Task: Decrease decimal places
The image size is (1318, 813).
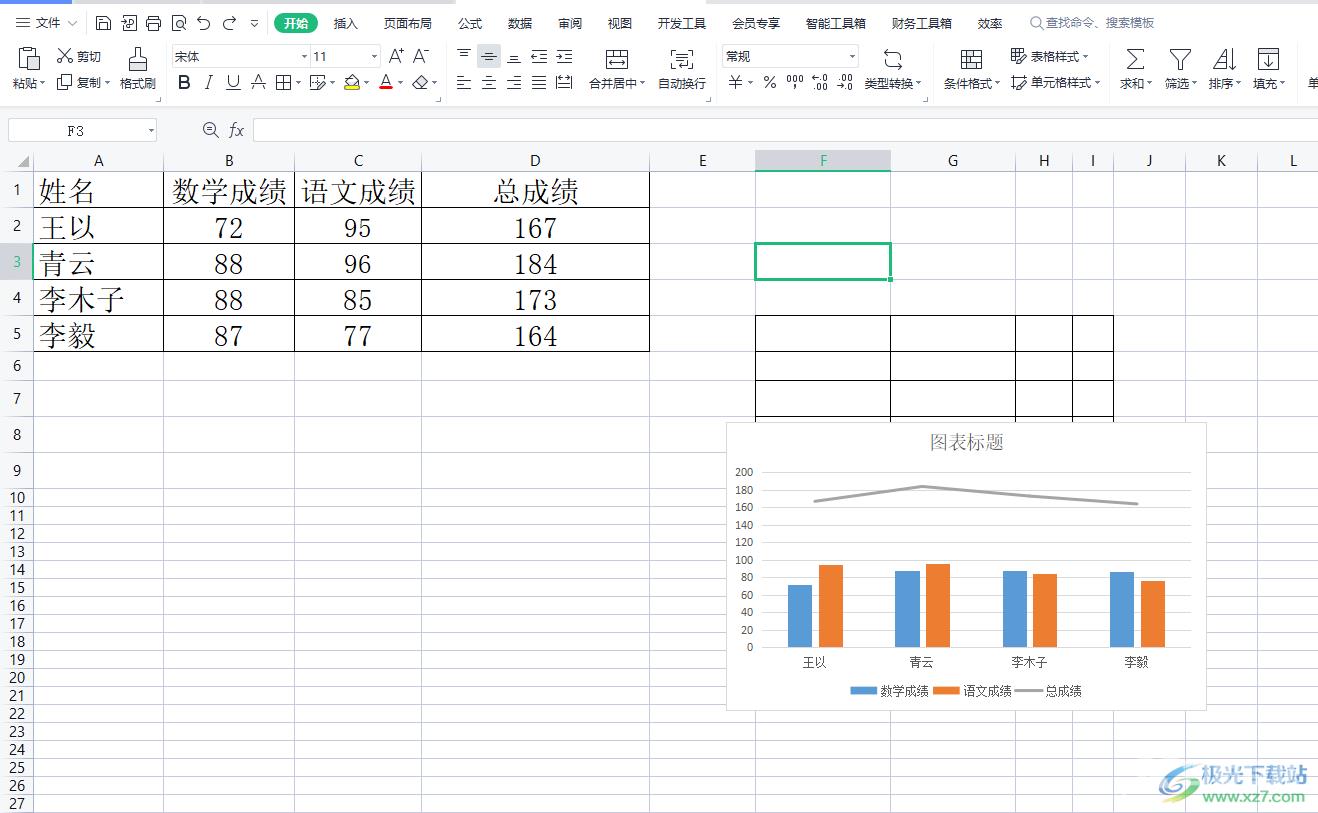Action: 845,83
